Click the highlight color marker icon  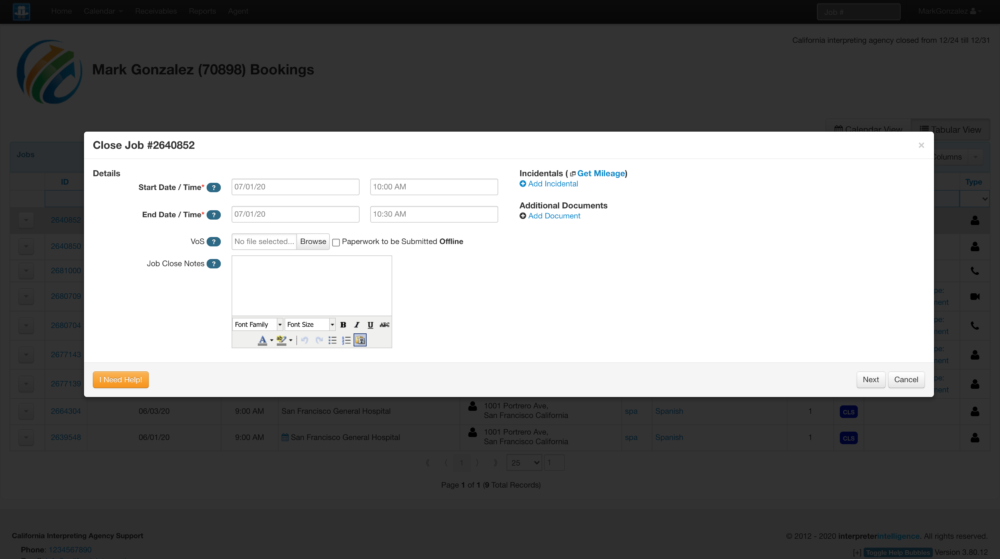(x=281, y=340)
